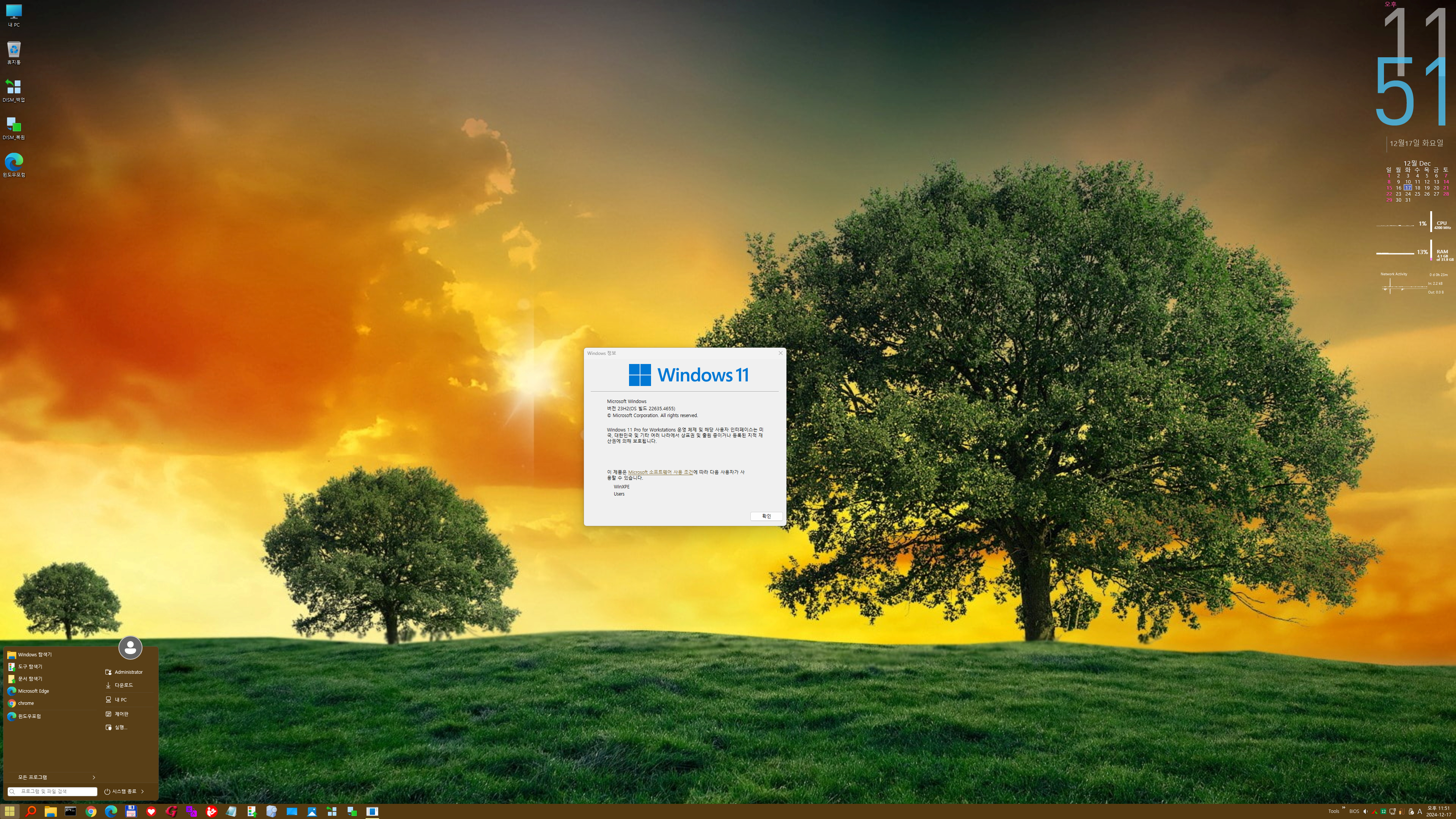
Task: Open Microsoft 소프트웨어 사용 조건 link
Action: tap(660, 472)
